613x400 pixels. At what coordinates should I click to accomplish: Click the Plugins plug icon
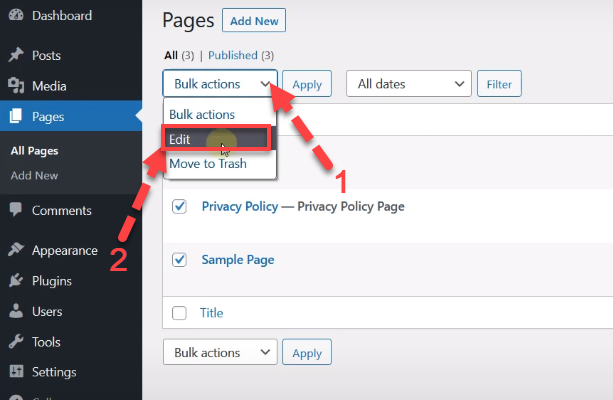coord(16,280)
